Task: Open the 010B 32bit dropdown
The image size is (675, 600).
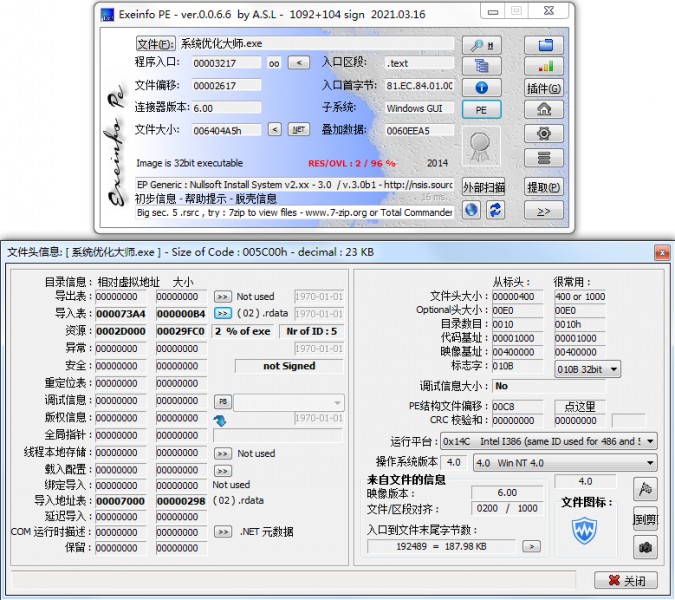Action: [588, 369]
